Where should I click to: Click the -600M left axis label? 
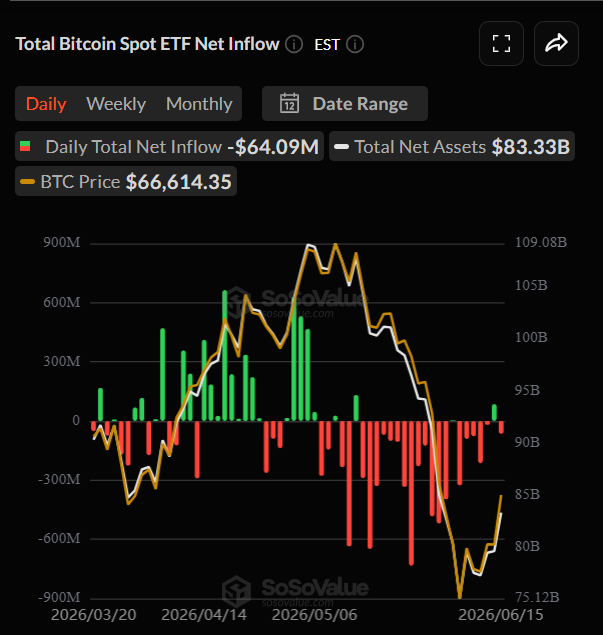point(59,538)
